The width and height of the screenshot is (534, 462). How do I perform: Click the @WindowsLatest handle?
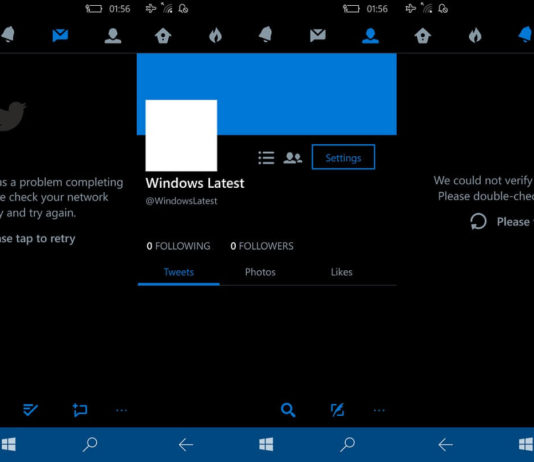point(181,201)
